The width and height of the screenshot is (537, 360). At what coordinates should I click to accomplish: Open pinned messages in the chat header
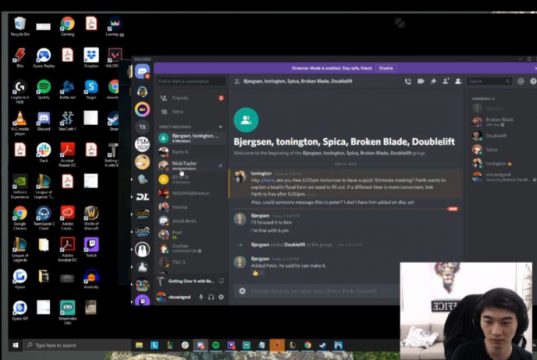pos(433,82)
